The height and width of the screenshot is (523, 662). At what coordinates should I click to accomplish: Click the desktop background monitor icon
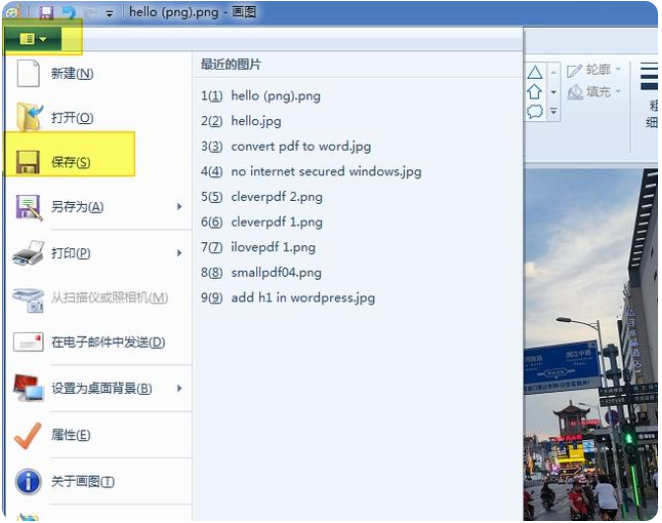coord(28,388)
